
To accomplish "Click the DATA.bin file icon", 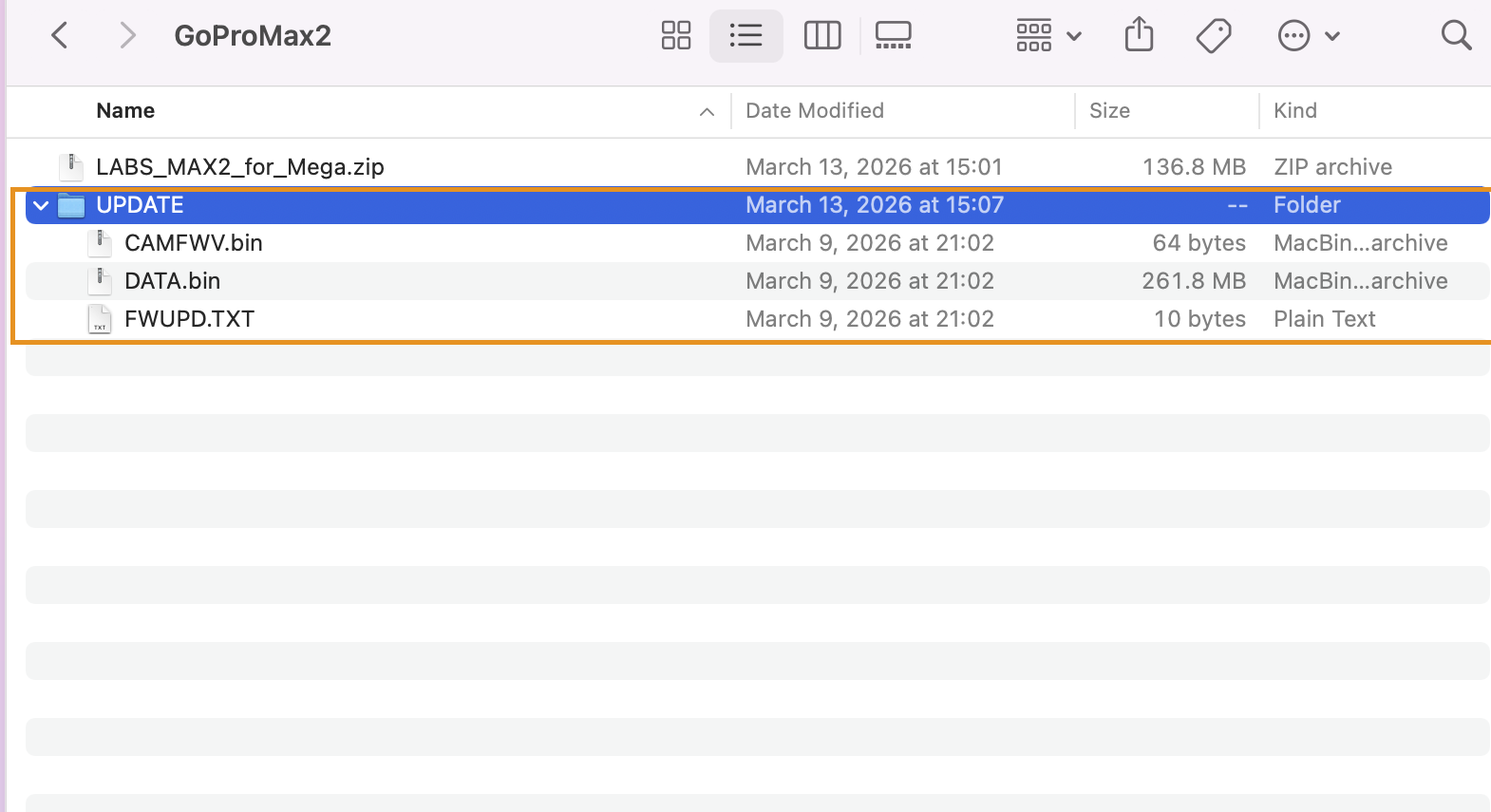I will coord(100,281).
